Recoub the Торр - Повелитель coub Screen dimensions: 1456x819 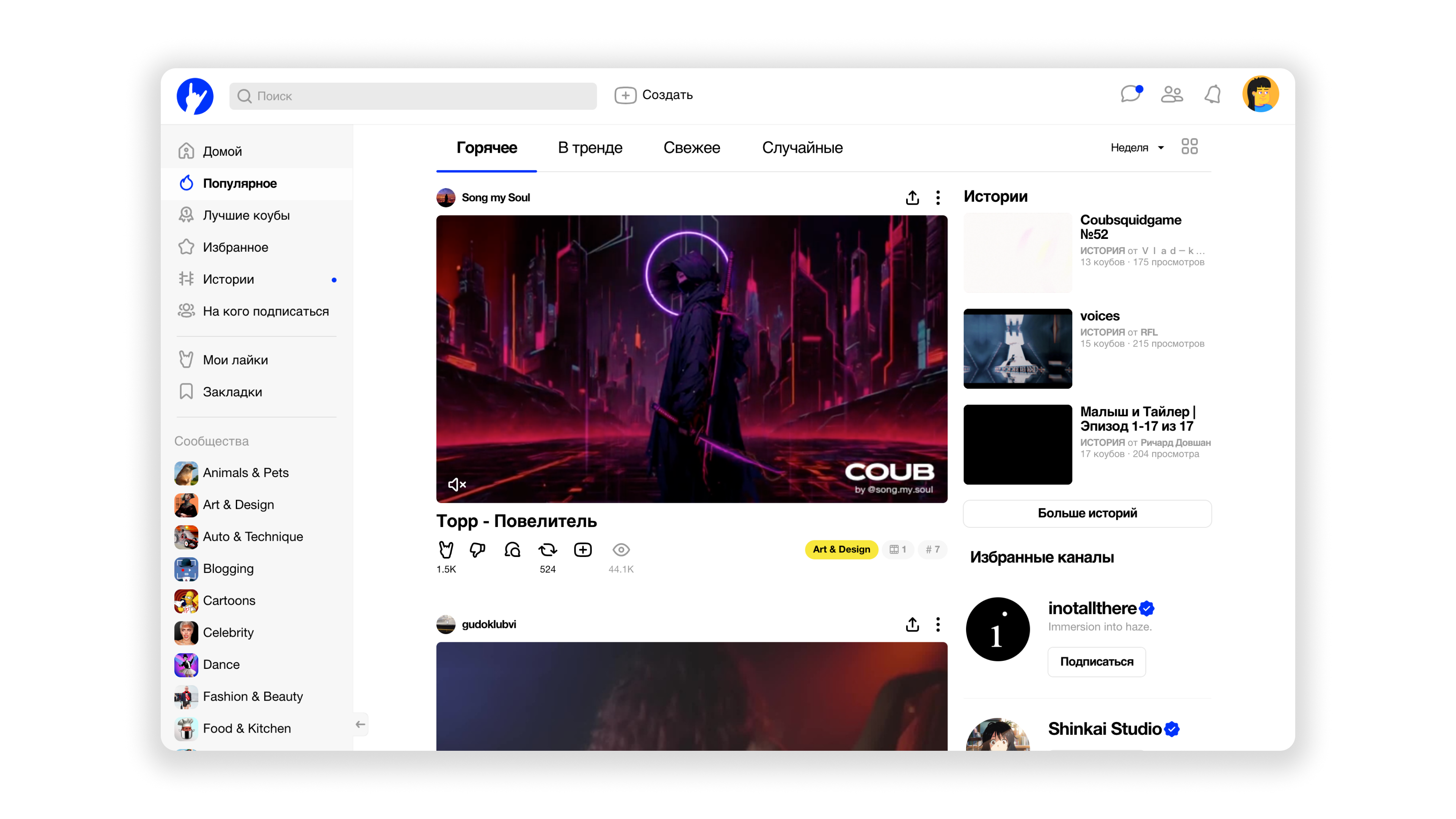pyautogui.click(x=547, y=549)
